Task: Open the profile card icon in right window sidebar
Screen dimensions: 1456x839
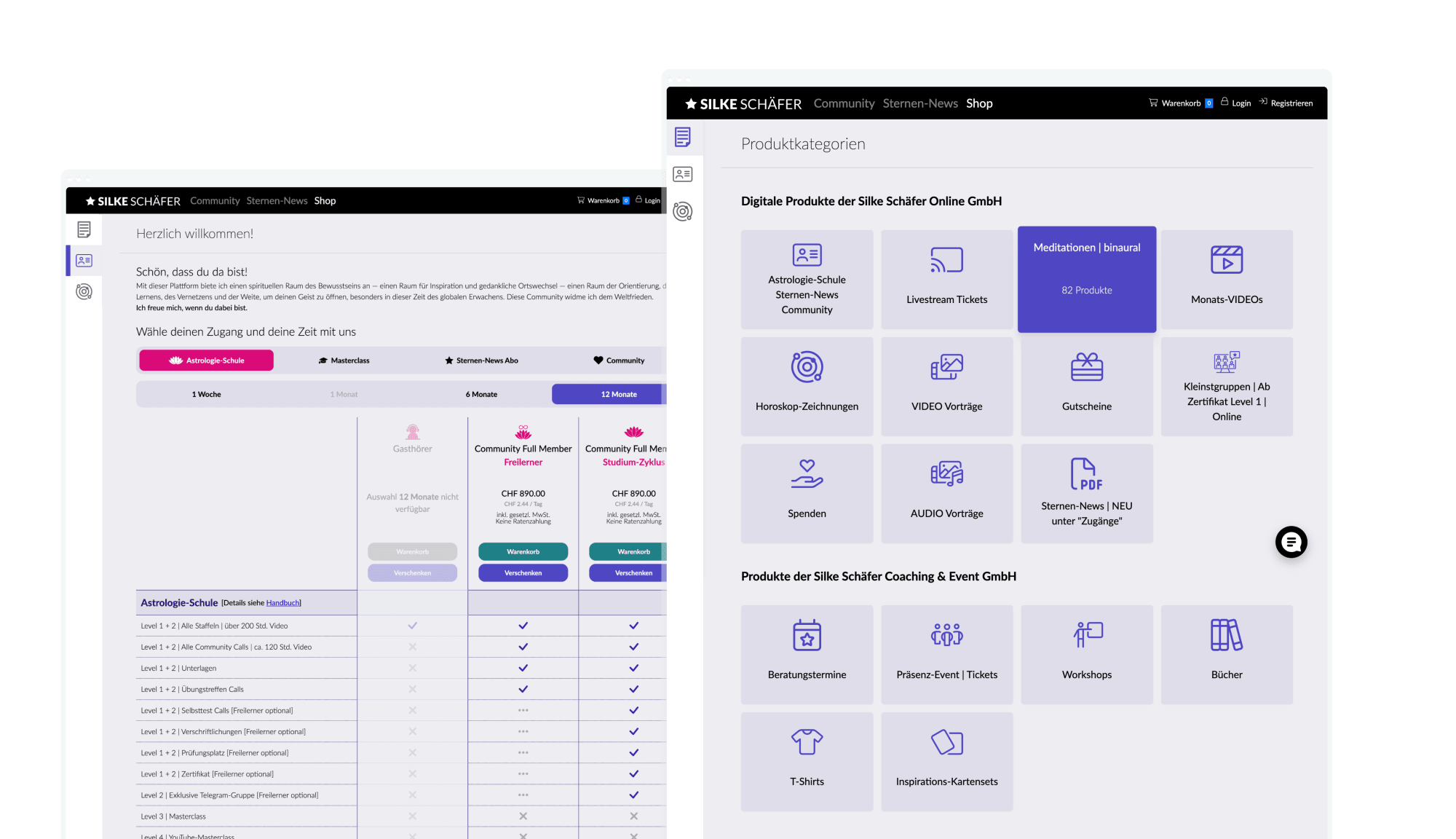Action: tap(683, 174)
